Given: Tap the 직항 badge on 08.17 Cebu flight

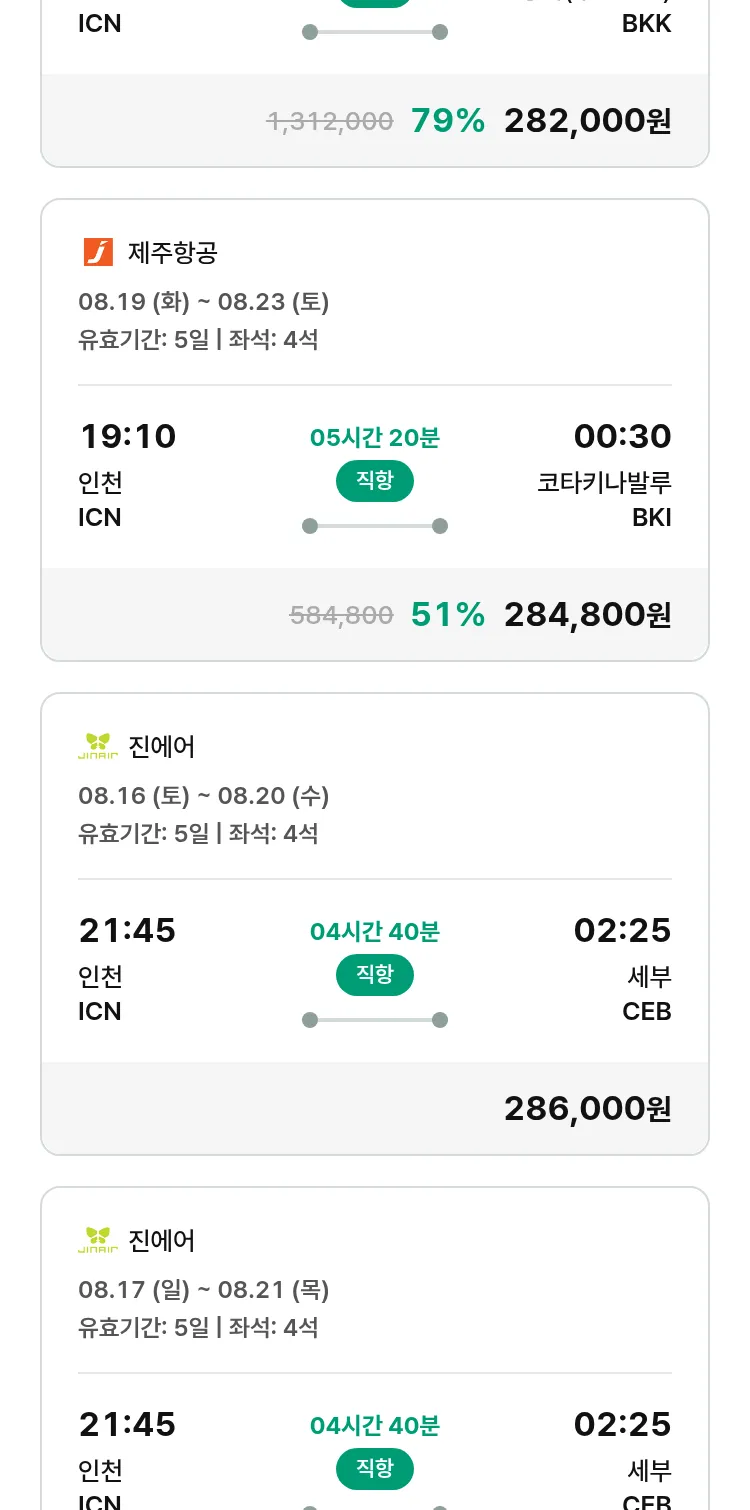Looking at the screenshot, I should (x=375, y=1469).
